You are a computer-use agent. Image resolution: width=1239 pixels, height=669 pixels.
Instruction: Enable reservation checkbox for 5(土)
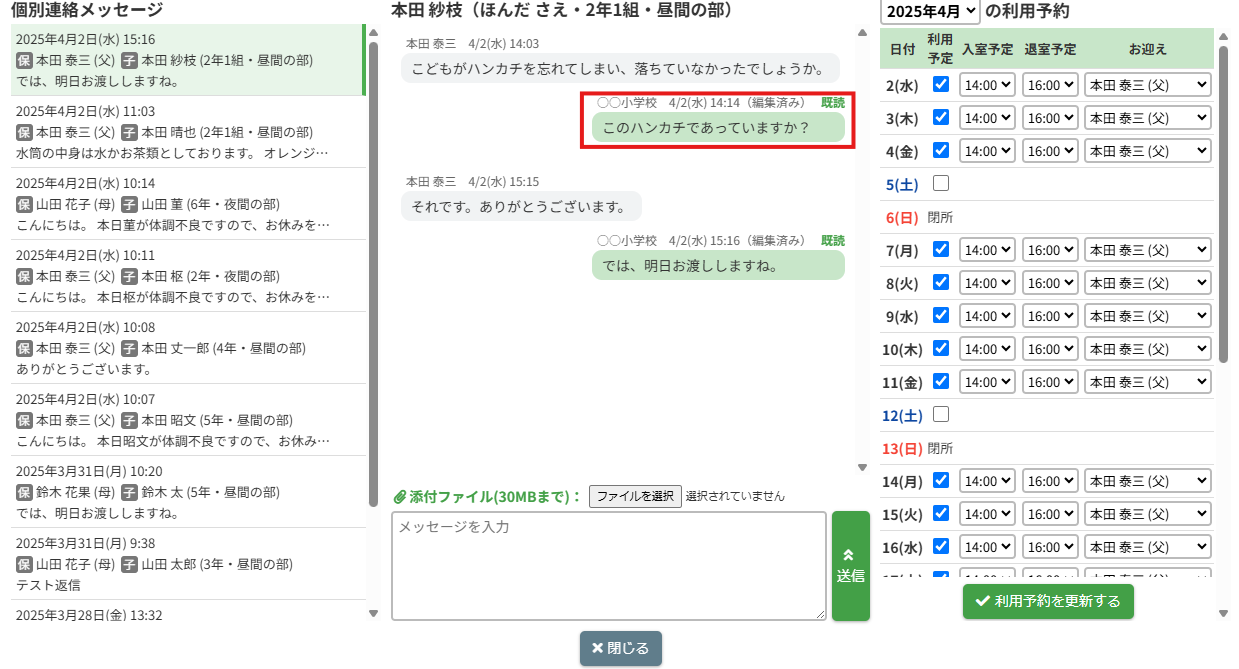(940, 184)
